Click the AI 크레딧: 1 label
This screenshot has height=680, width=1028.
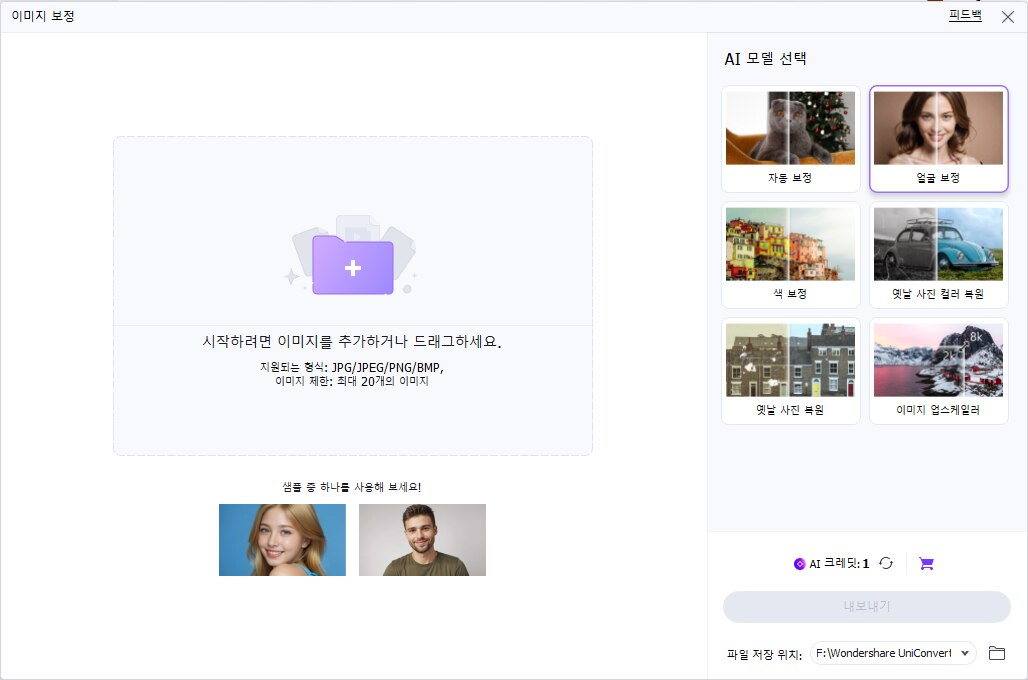point(839,564)
